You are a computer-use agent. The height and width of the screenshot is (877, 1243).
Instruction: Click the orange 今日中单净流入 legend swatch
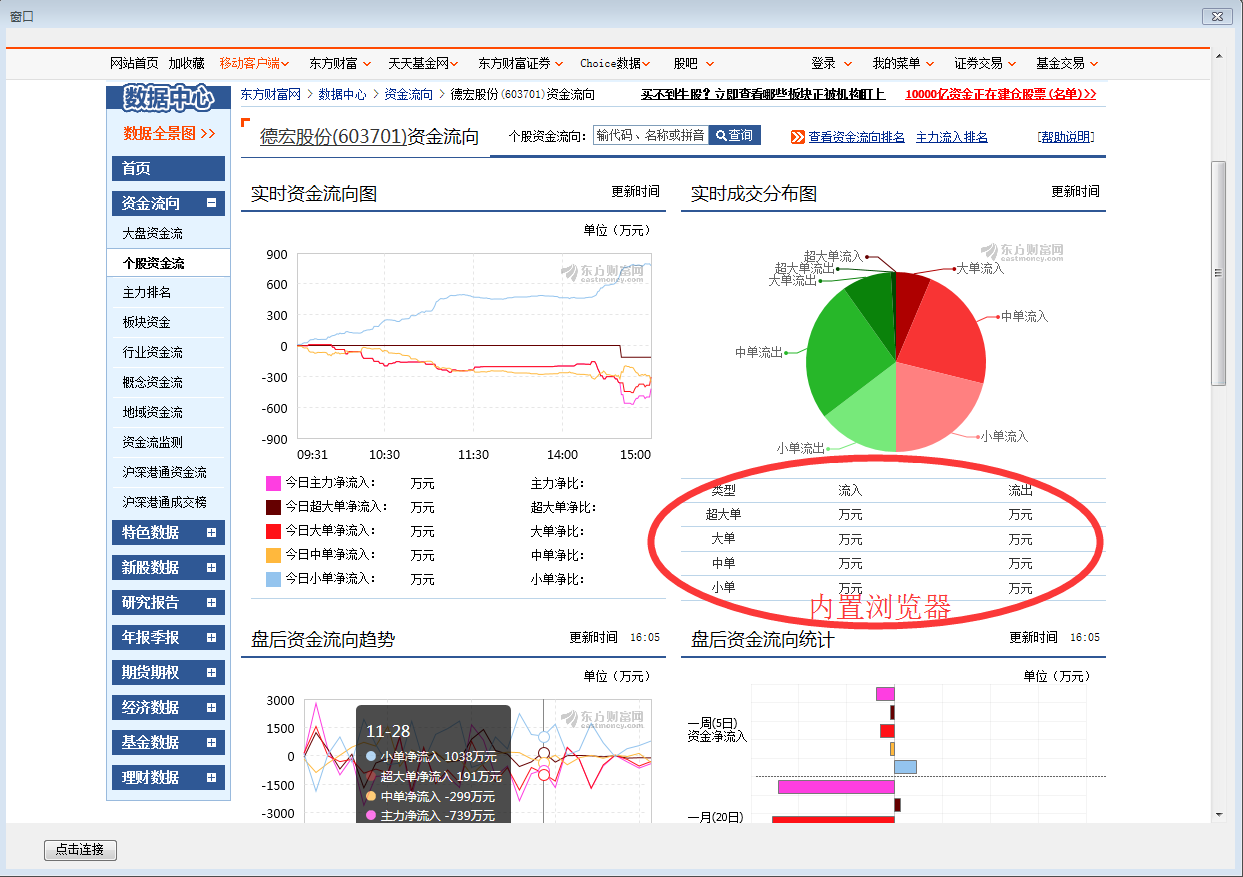pos(274,555)
